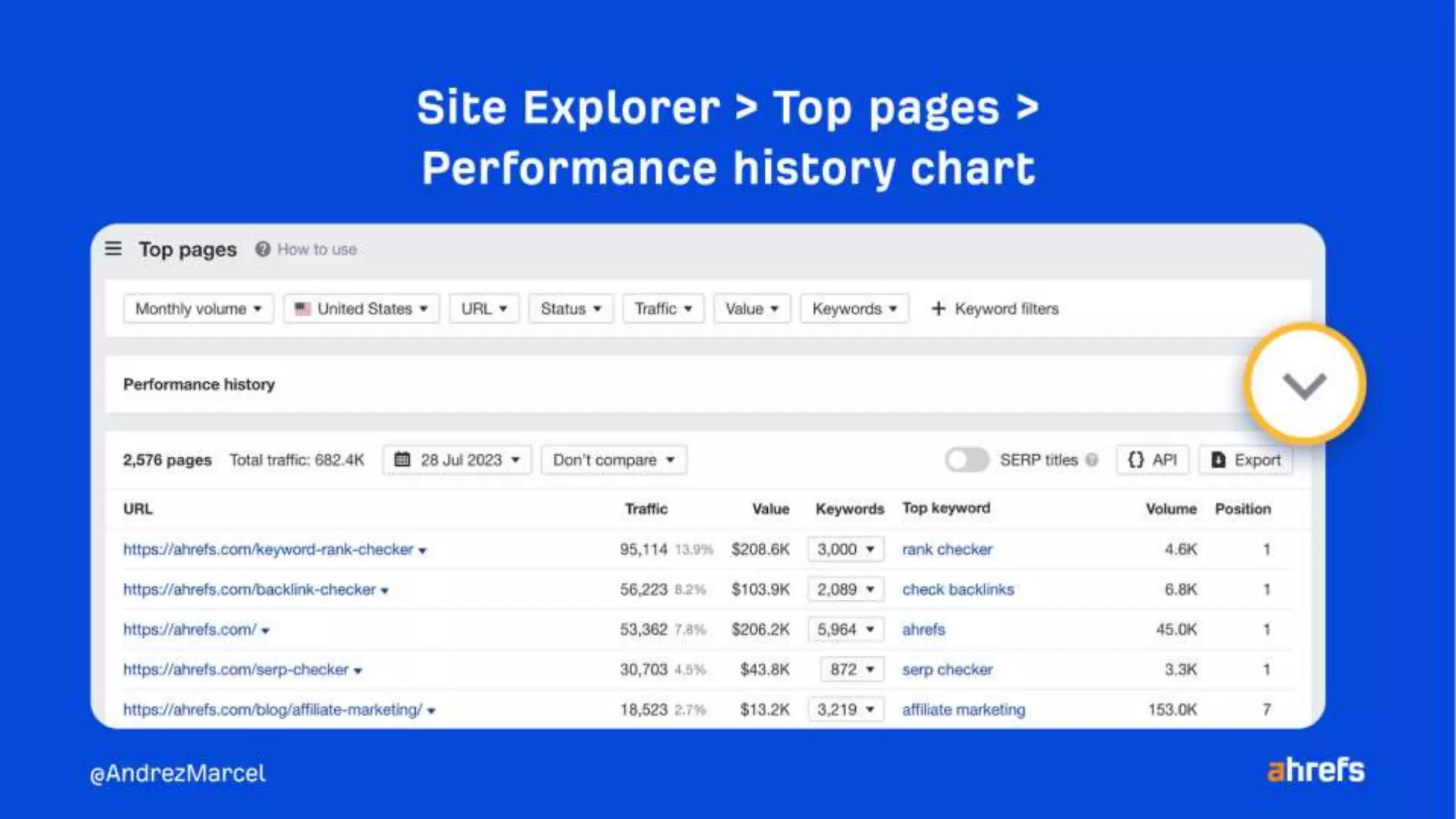This screenshot has width=1456, height=819.
Task: Click the $103.9K value cell
Action: pos(760,589)
